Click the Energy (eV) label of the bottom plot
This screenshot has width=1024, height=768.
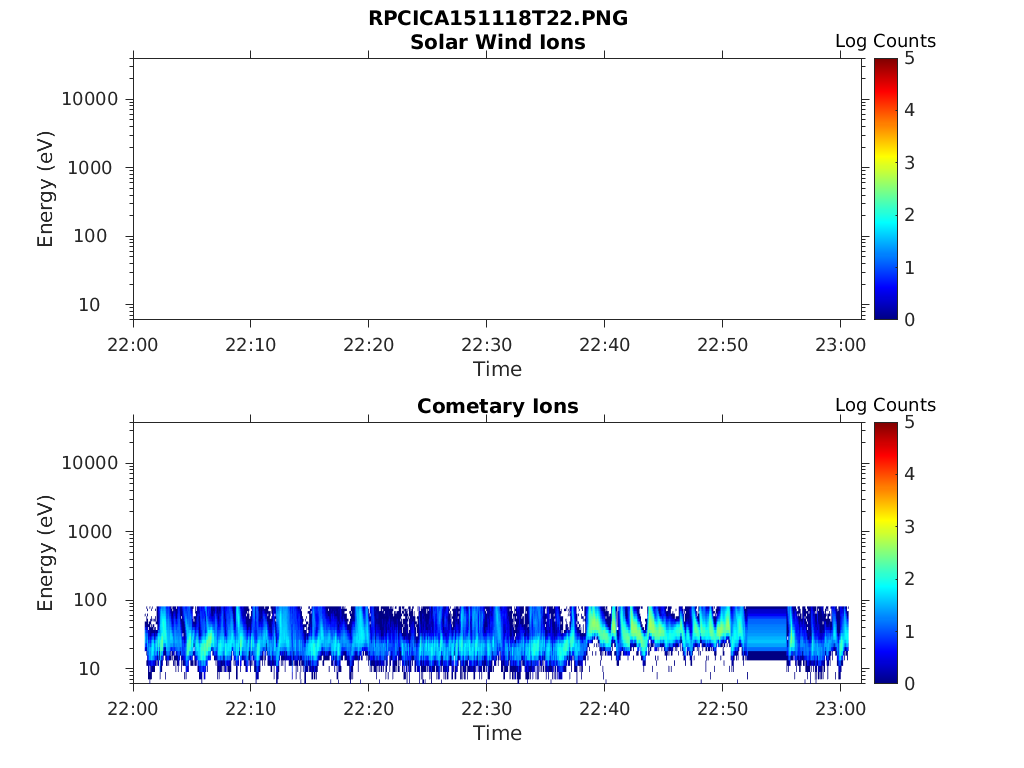(x=45, y=553)
